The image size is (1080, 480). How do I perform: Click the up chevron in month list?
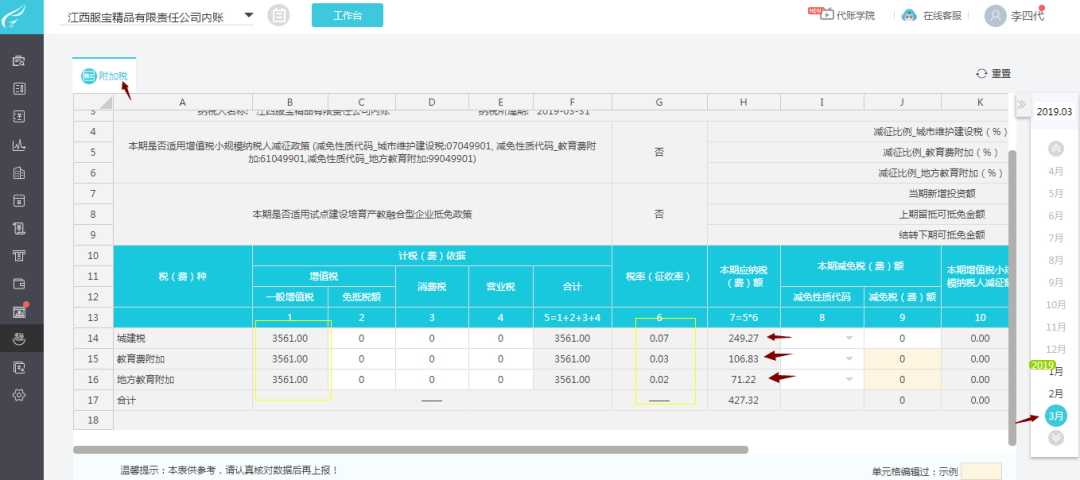pyautogui.click(x=1055, y=148)
